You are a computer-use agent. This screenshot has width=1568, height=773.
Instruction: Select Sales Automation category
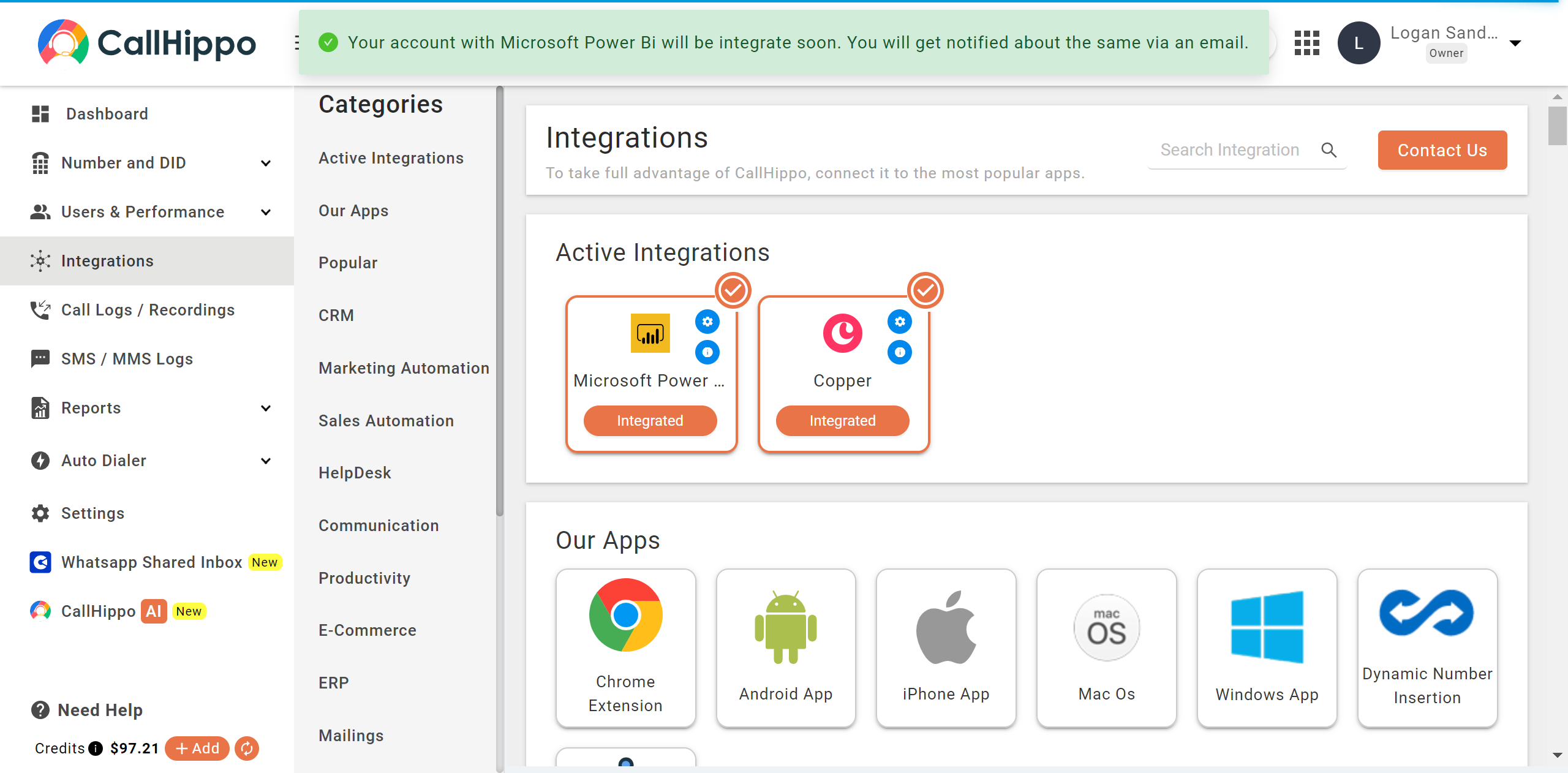point(386,421)
